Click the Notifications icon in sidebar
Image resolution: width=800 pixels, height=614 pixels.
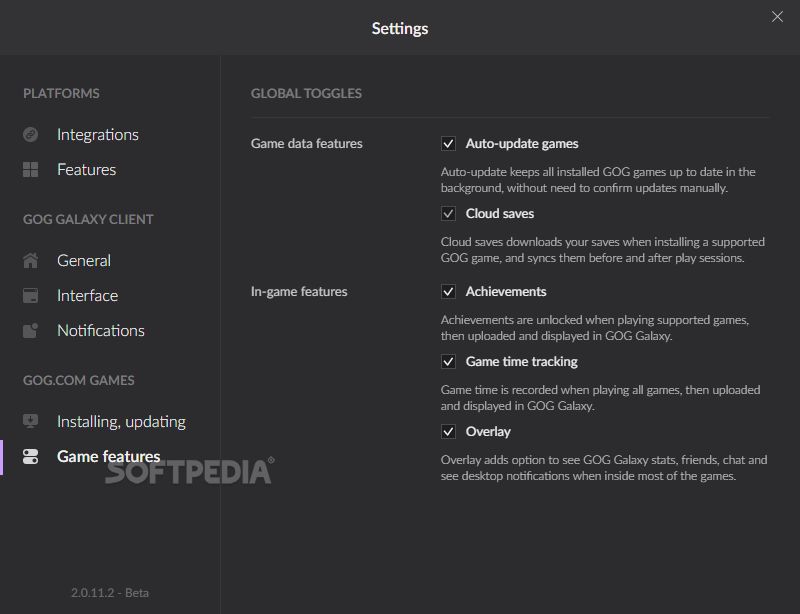31,330
